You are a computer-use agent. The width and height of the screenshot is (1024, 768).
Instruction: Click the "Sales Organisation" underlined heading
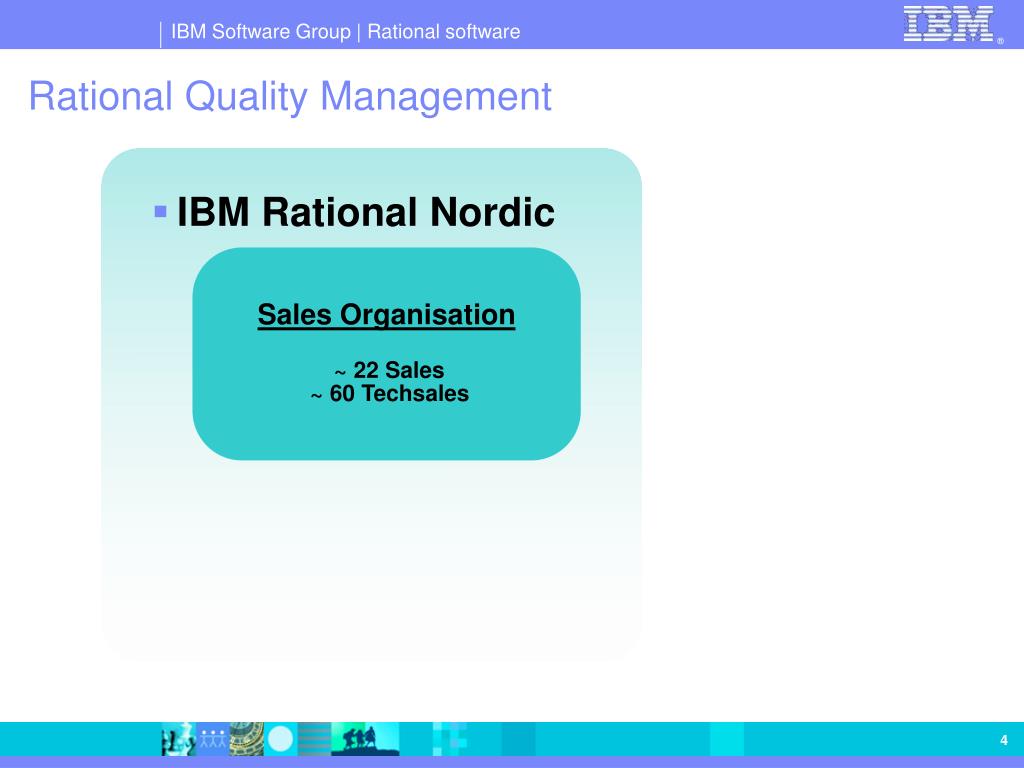[386, 315]
